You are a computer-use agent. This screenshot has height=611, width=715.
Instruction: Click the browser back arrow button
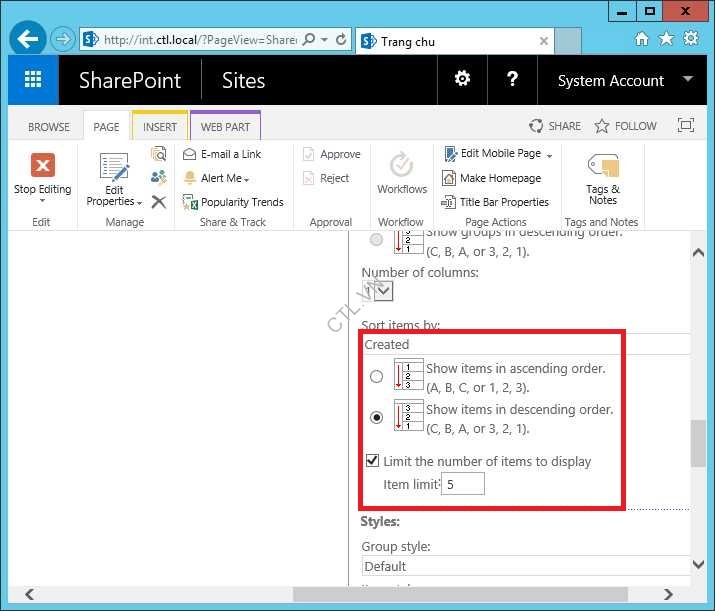(x=28, y=40)
